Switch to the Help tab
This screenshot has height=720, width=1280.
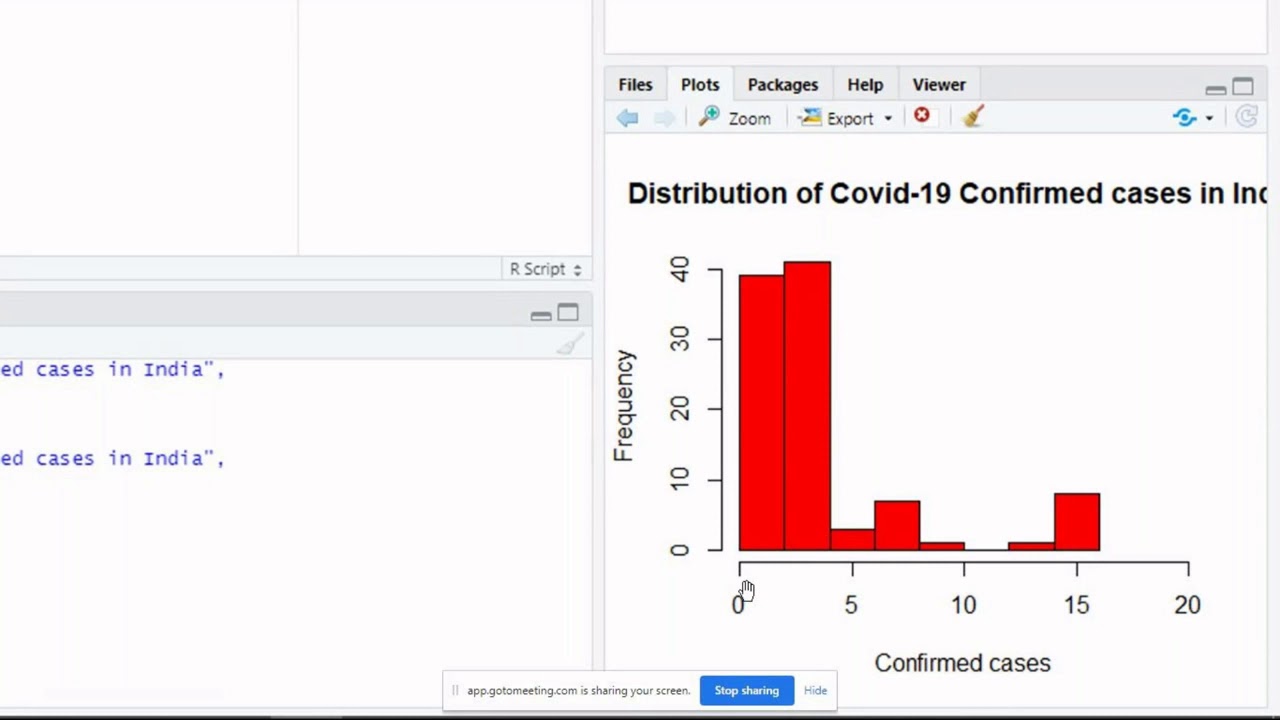click(x=865, y=85)
